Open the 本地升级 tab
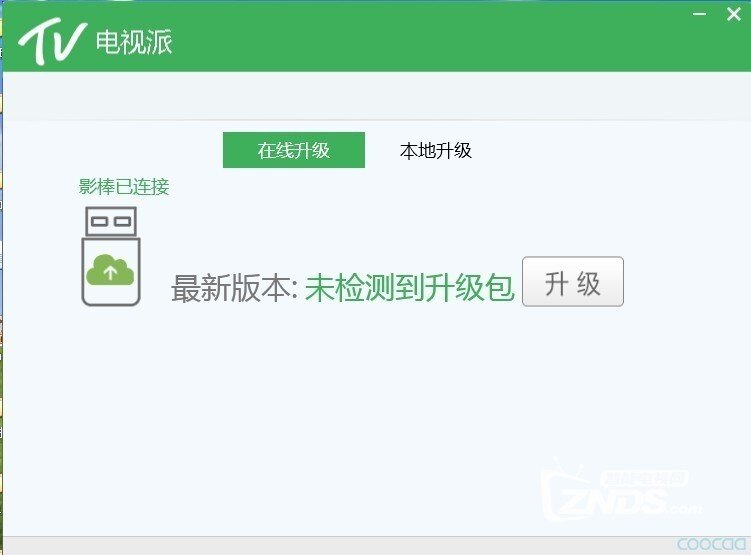 click(435, 151)
